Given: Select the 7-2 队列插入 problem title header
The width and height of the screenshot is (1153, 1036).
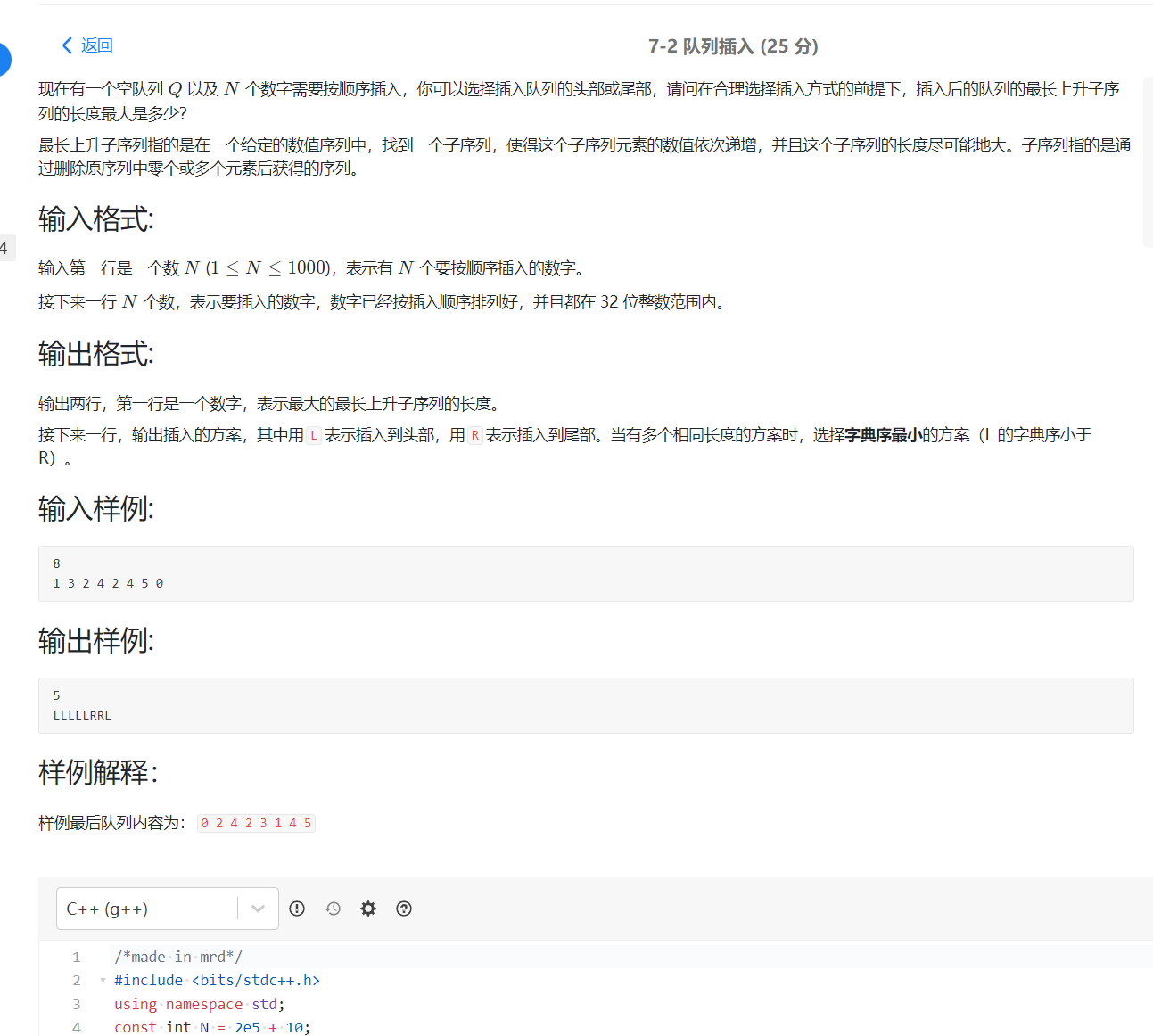Looking at the screenshot, I should pos(732,46).
